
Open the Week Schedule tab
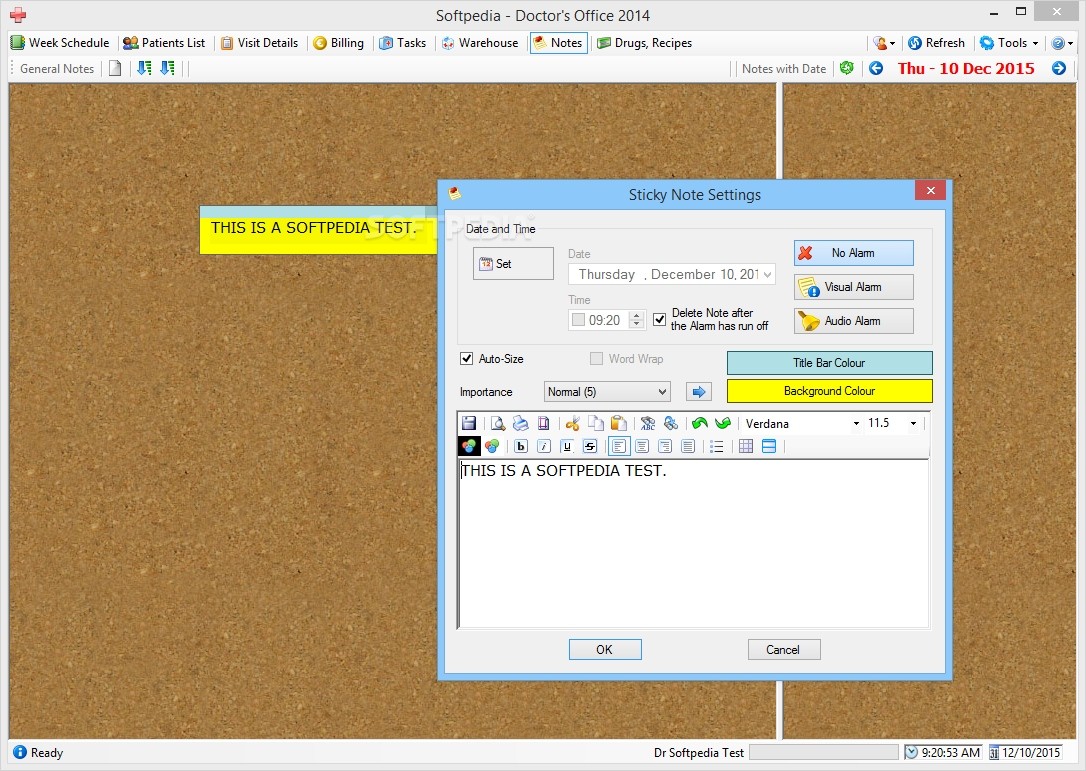(60, 43)
